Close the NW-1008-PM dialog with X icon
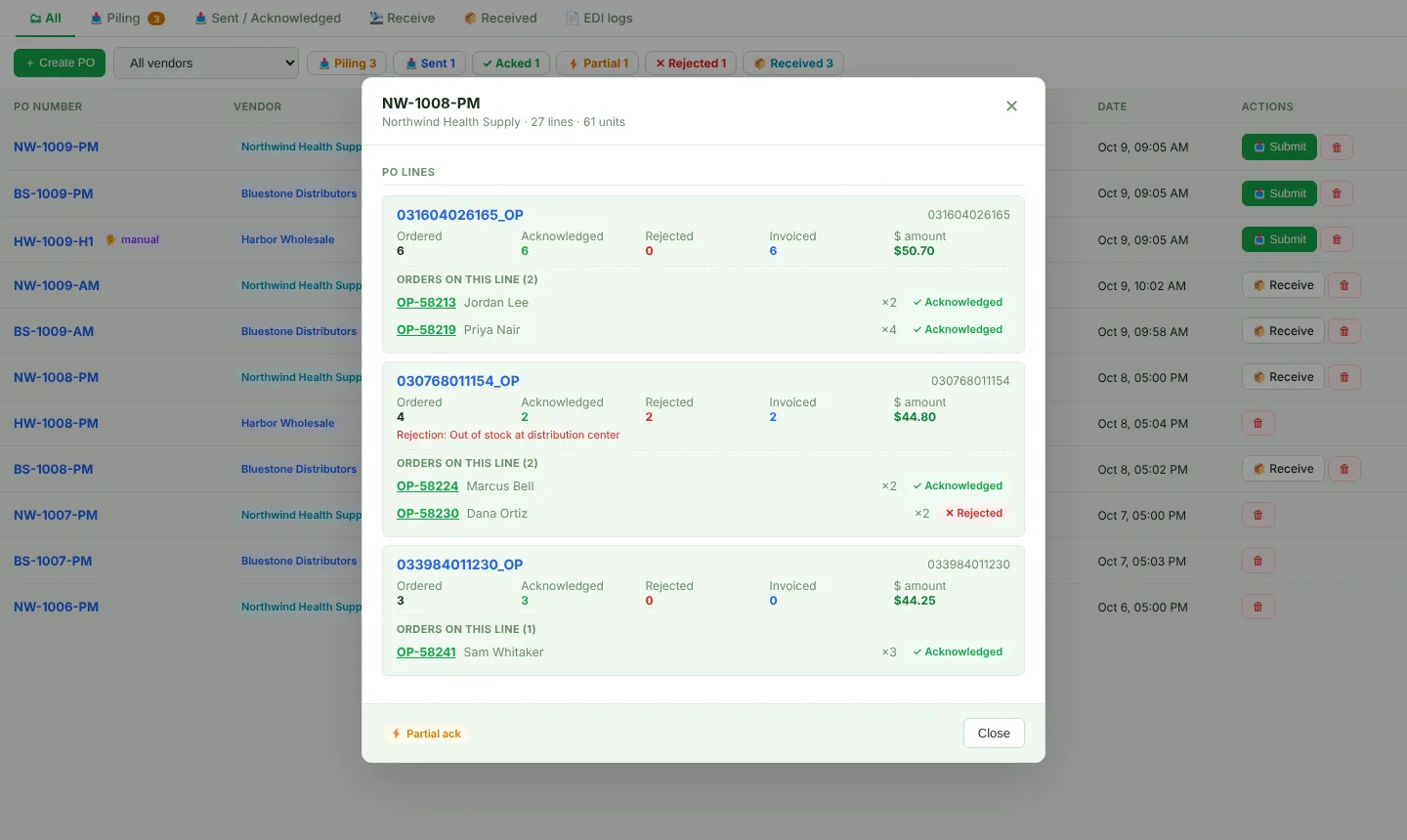The image size is (1407, 840). pyautogui.click(x=1011, y=105)
